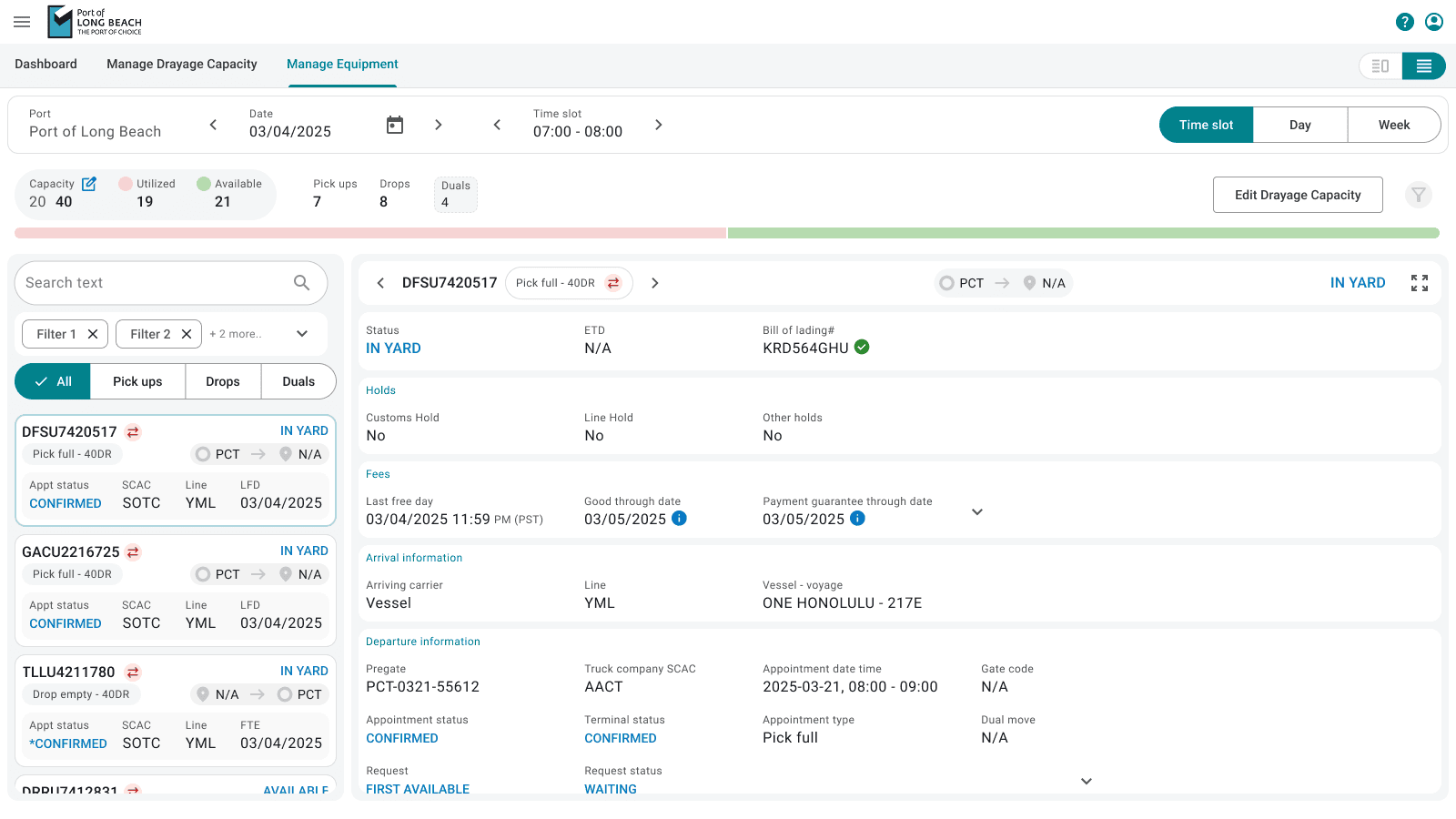Expand the filters dropdown chevron
The height and width of the screenshot is (819, 1456).
coord(302,334)
